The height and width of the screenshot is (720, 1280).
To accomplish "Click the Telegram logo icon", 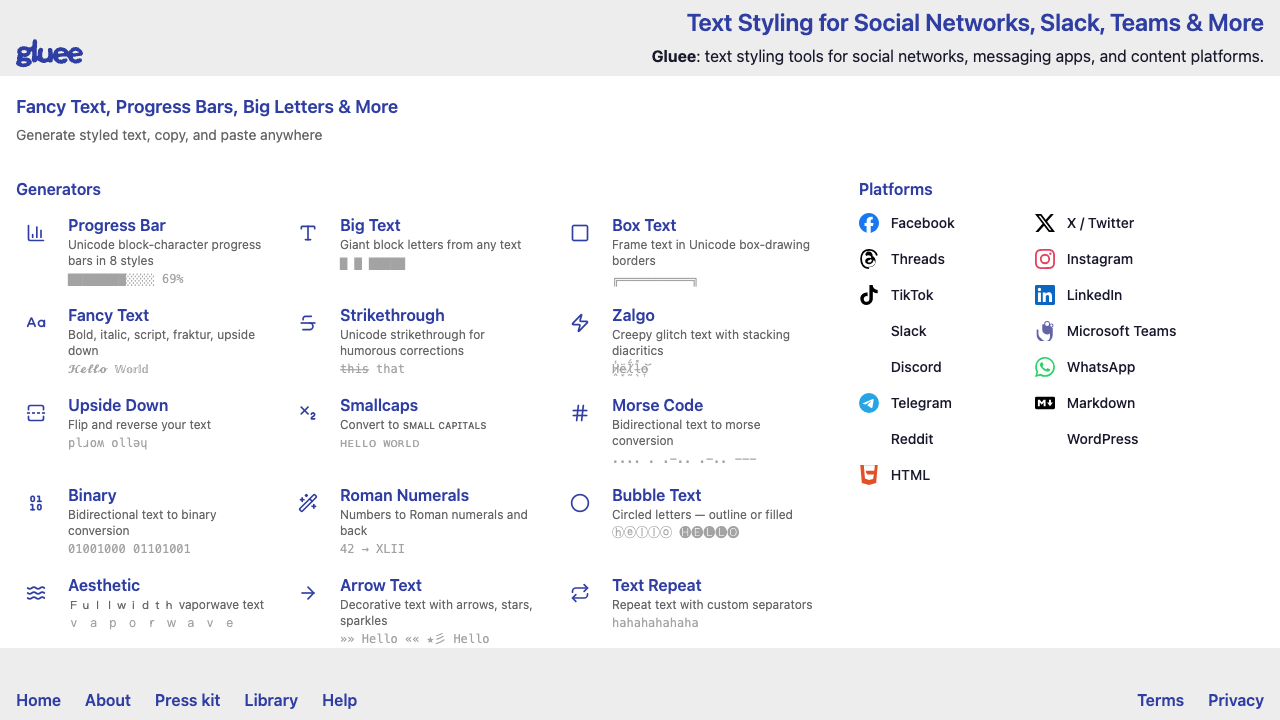I will coord(869,403).
